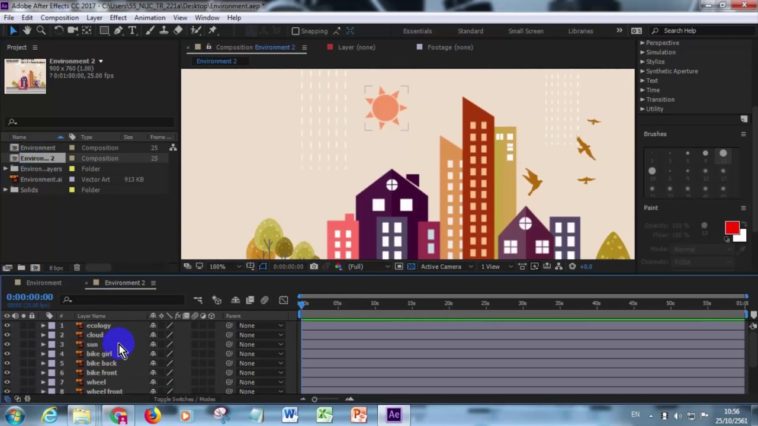The image size is (758, 426).
Task: Click the red foreground color swatch
Action: pyautogui.click(x=732, y=228)
